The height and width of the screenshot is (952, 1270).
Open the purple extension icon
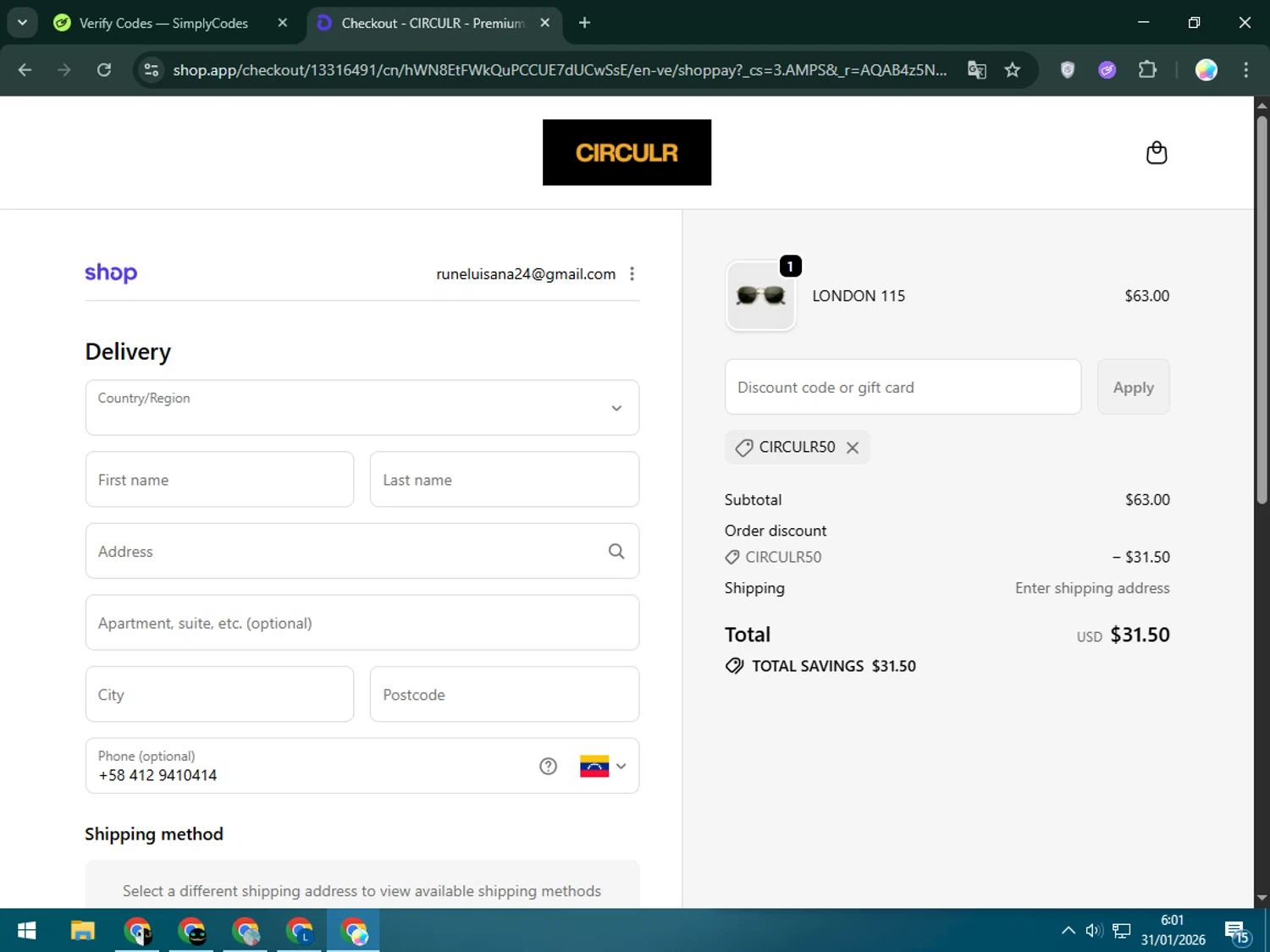(1107, 70)
